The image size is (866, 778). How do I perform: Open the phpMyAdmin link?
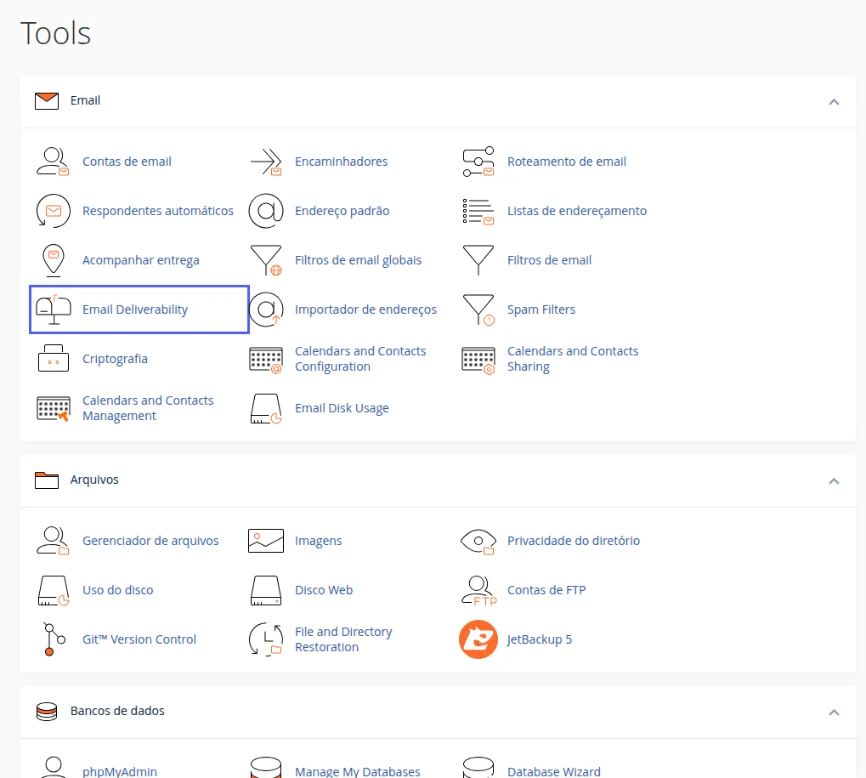pyautogui.click(x=120, y=772)
